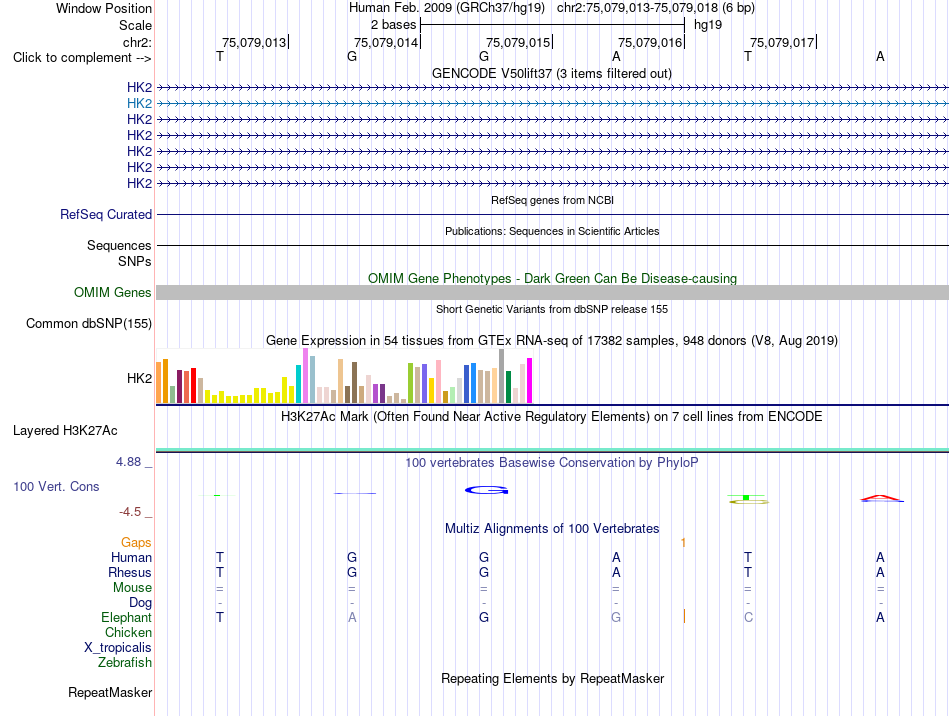Click the Human species label
The width and height of the screenshot is (950, 716).
click(x=131, y=557)
